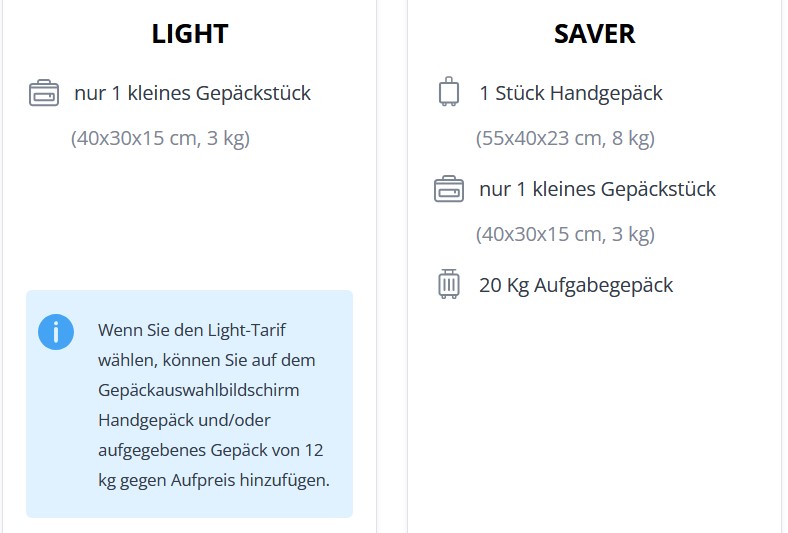Click the 'kg gegen Aufpreis hinzufügen.' line
This screenshot has width=788, height=533.
coord(213,480)
